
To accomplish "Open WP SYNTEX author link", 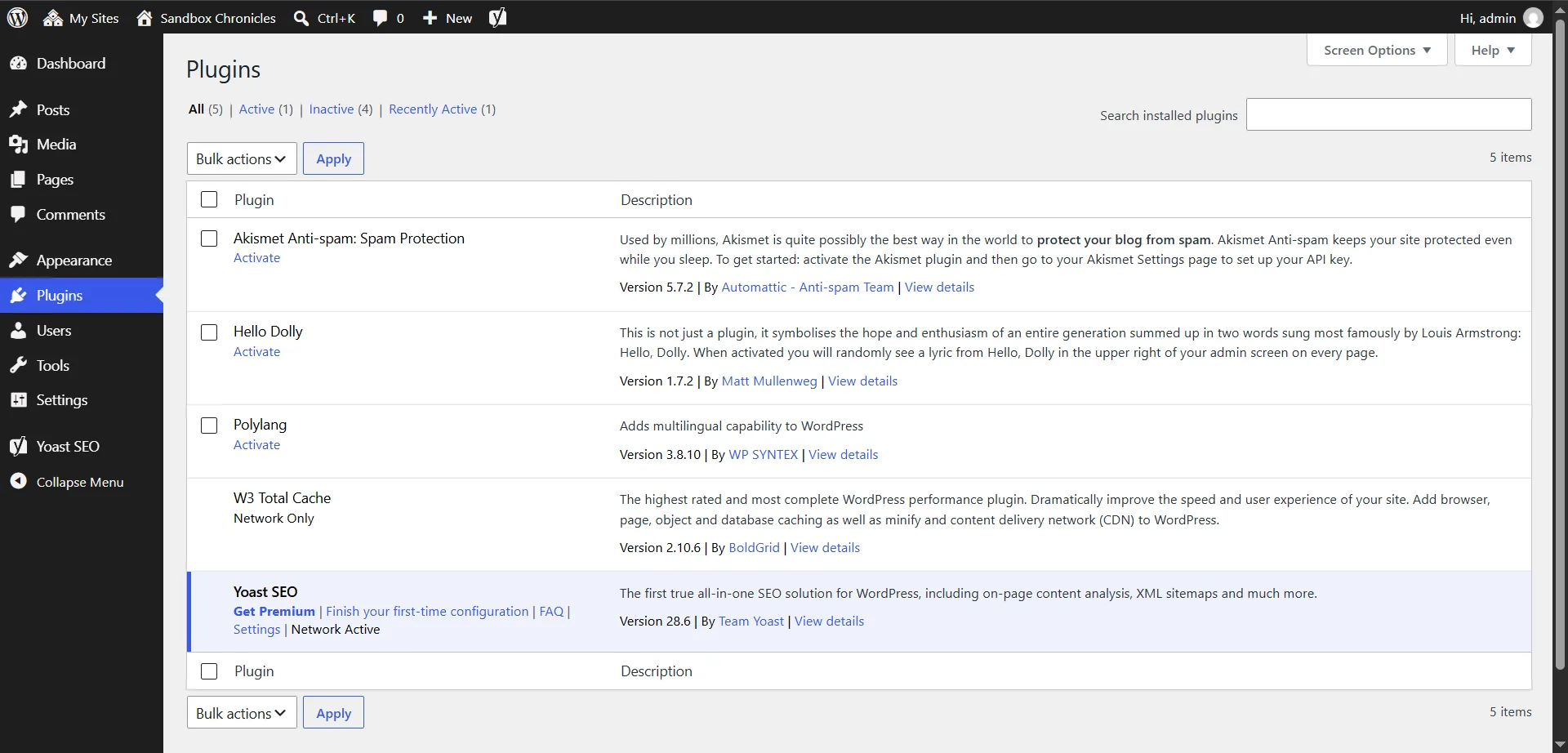I will (x=763, y=455).
